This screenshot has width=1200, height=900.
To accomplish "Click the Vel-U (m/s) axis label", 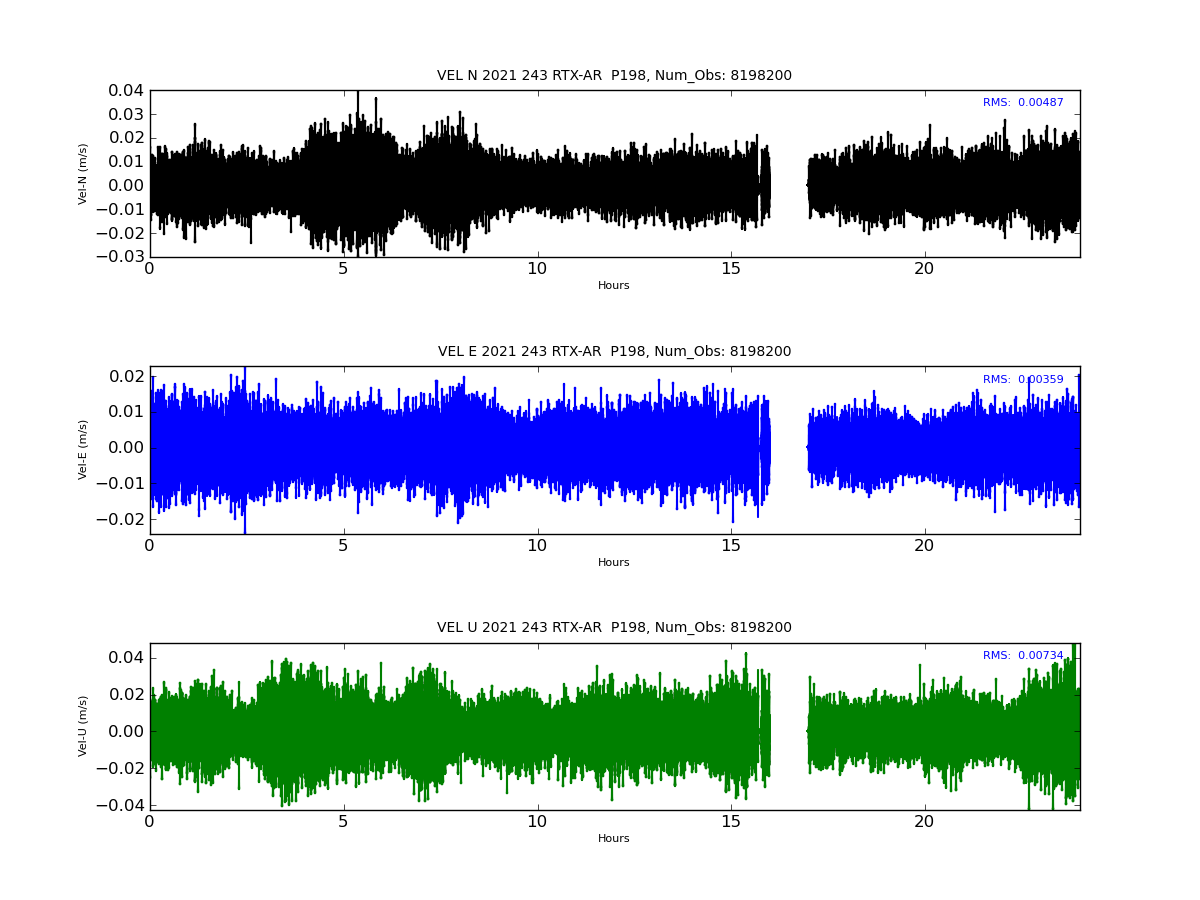I will tap(84, 726).
